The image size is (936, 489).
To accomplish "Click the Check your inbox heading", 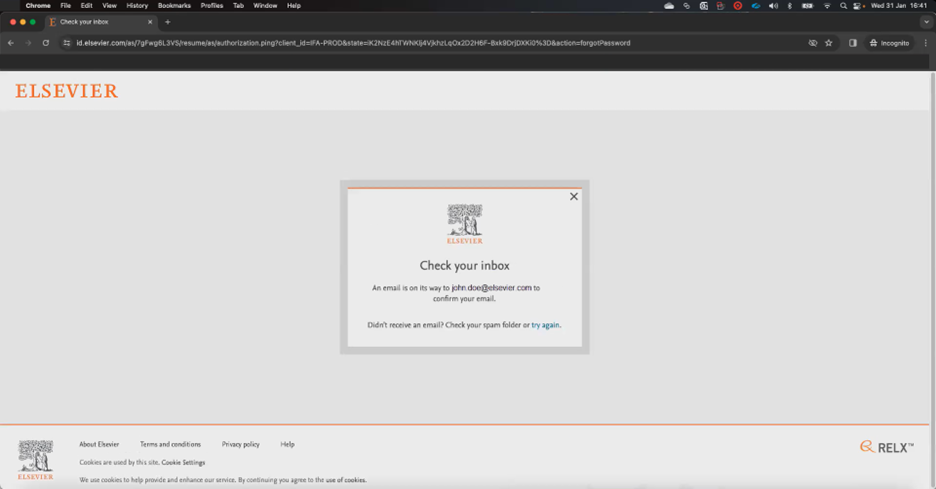I will click(464, 266).
